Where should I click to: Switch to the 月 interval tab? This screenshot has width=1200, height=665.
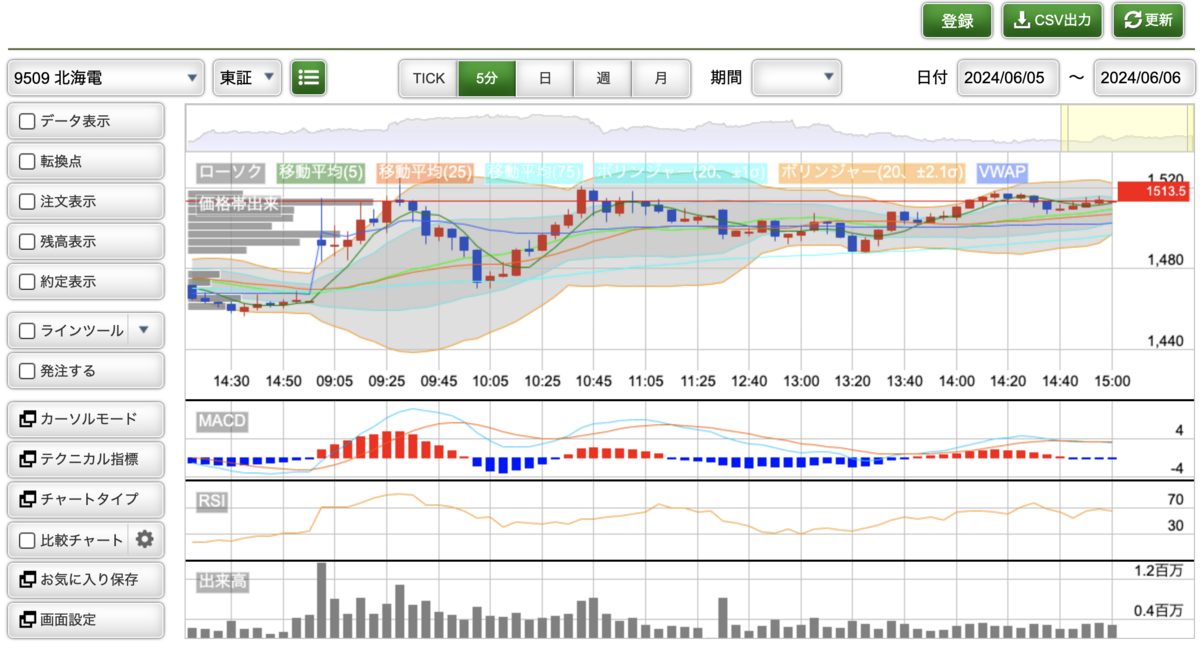pyautogui.click(x=661, y=78)
